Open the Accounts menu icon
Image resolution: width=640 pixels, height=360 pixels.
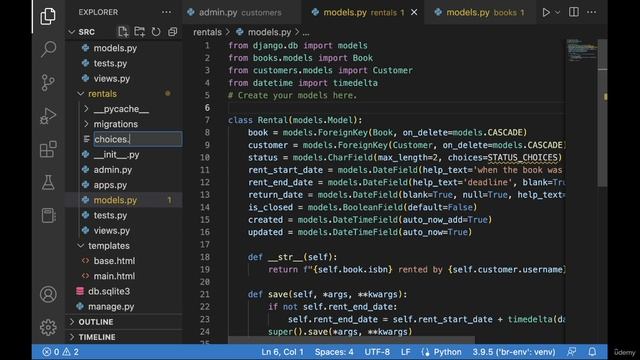point(48,294)
